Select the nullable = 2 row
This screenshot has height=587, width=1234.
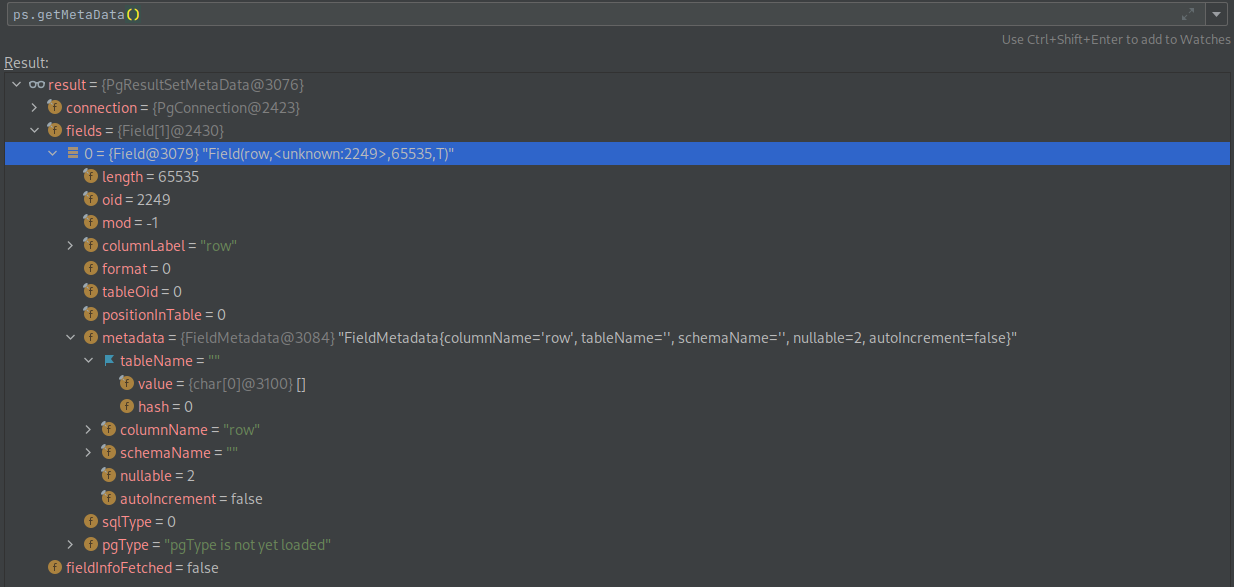(x=617, y=476)
